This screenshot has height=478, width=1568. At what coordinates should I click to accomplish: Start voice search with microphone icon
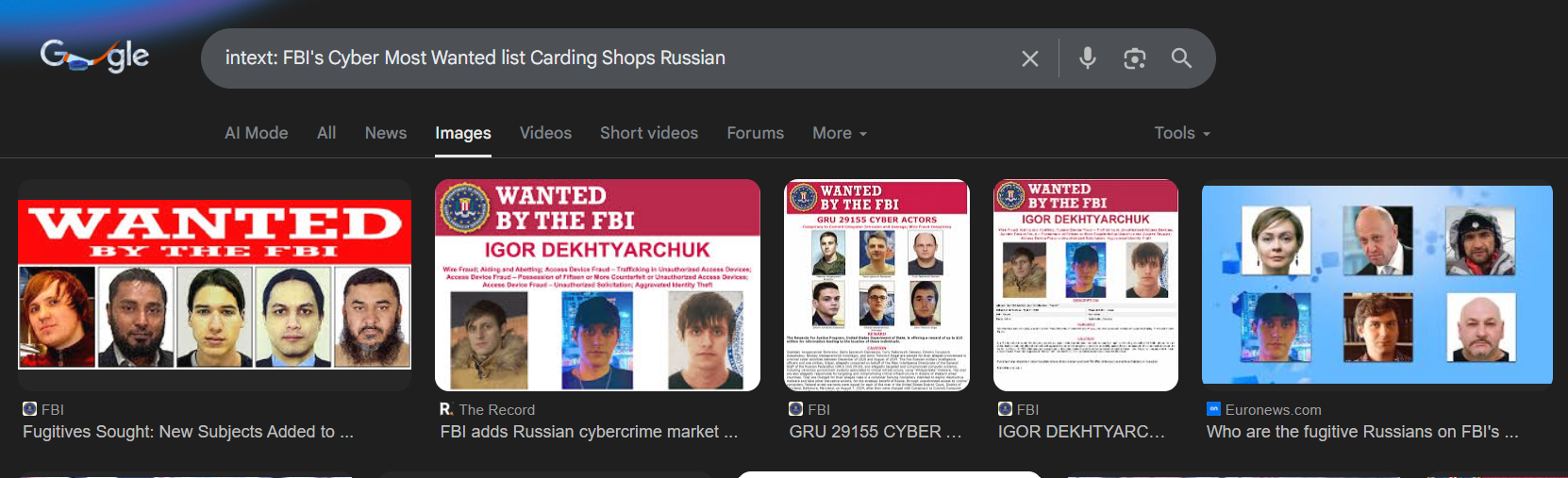(1088, 58)
